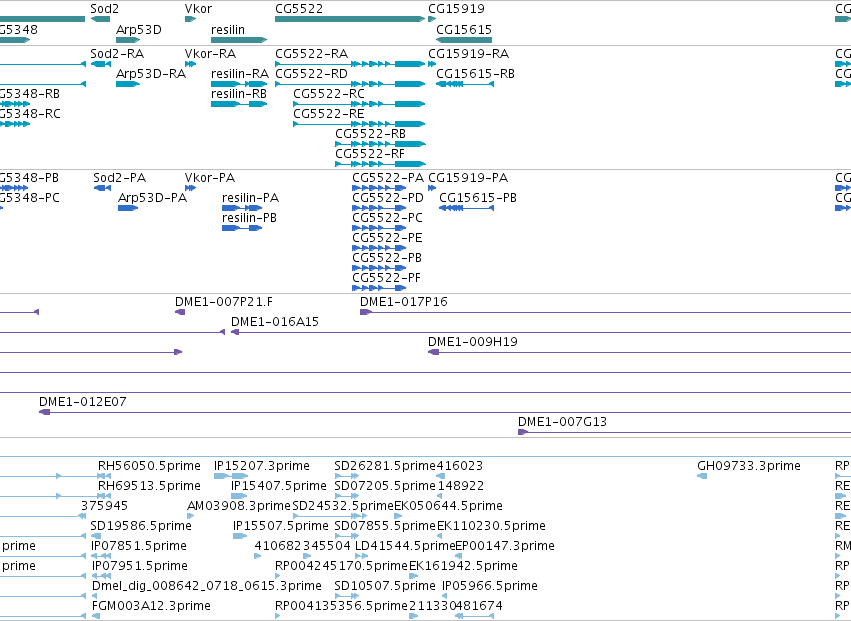The width and height of the screenshot is (851, 621).
Task: Click the resilin-RA transcript label
Action: pos(240,74)
